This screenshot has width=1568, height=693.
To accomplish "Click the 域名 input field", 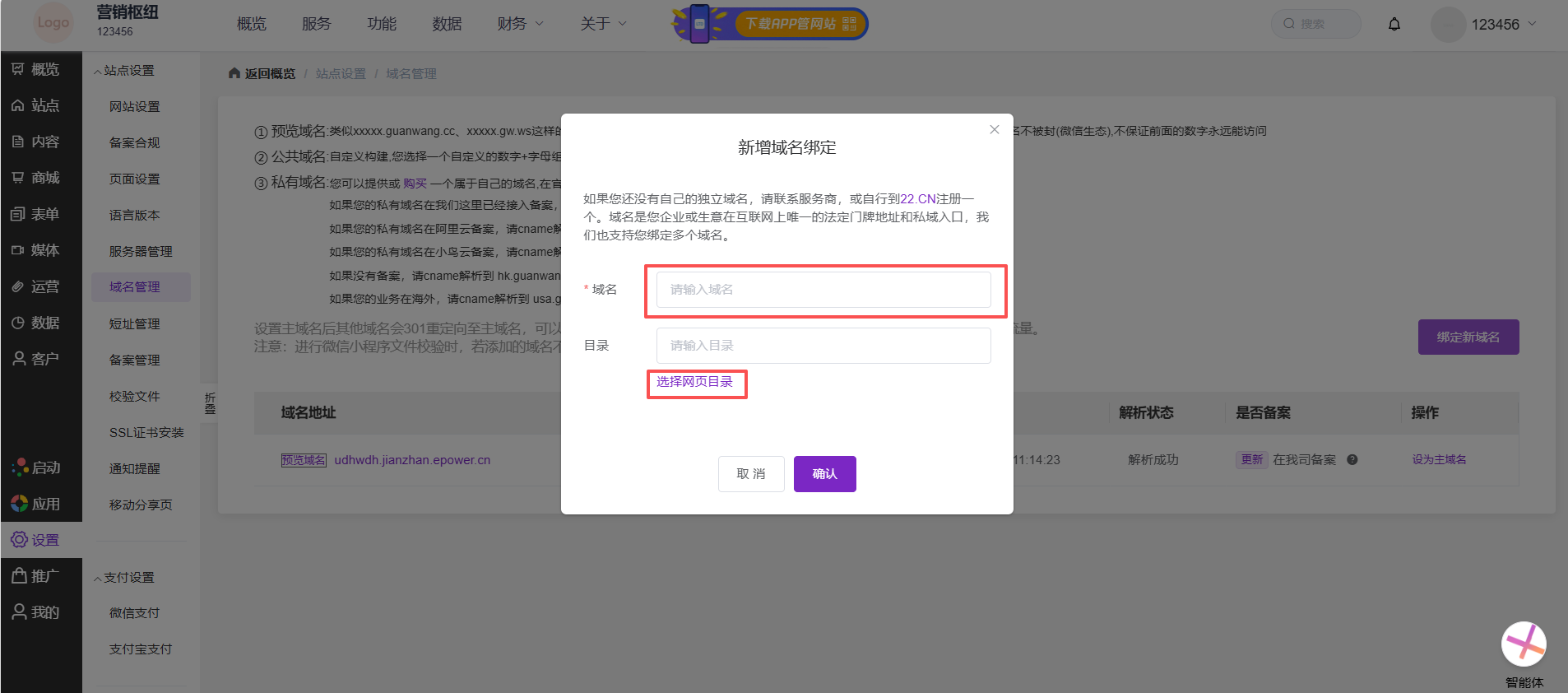I will (x=823, y=290).
